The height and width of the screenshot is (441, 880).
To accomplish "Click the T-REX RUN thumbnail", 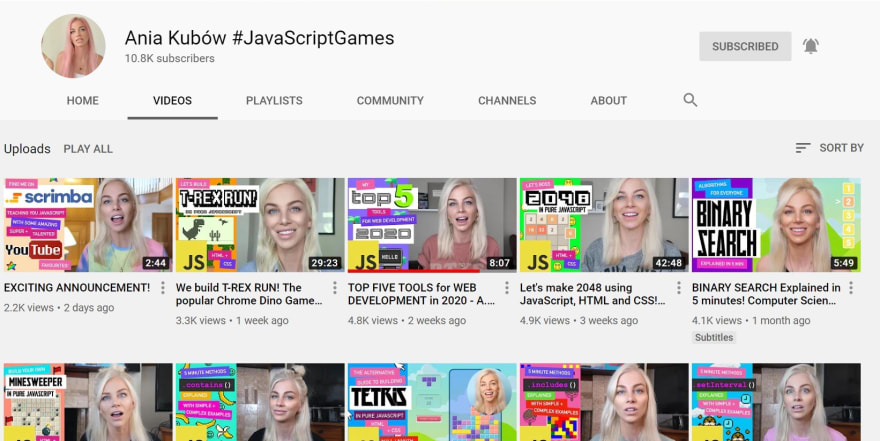I will tap(260, 225).
